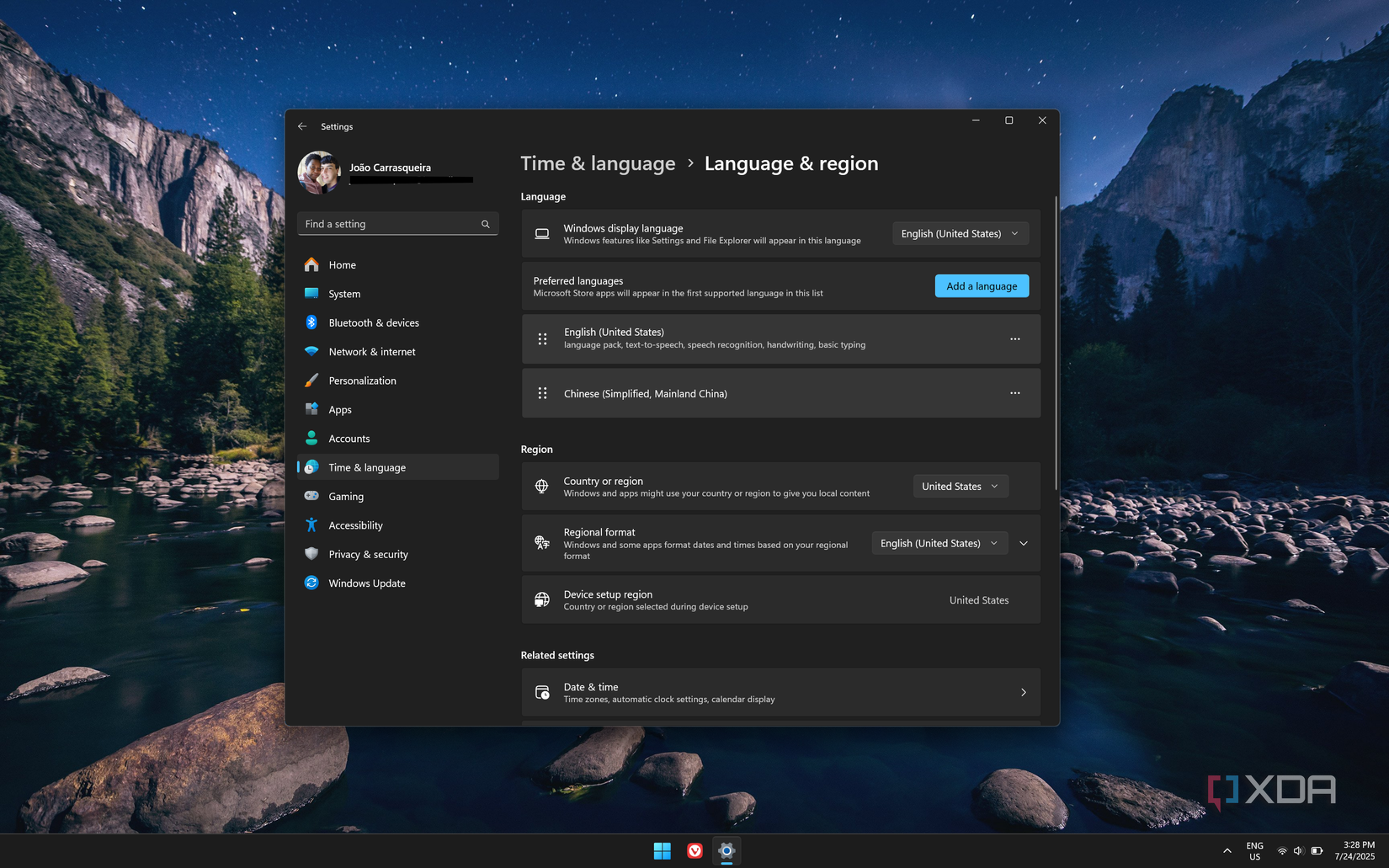Select Windows Update in sidebar

coord(366,583)
